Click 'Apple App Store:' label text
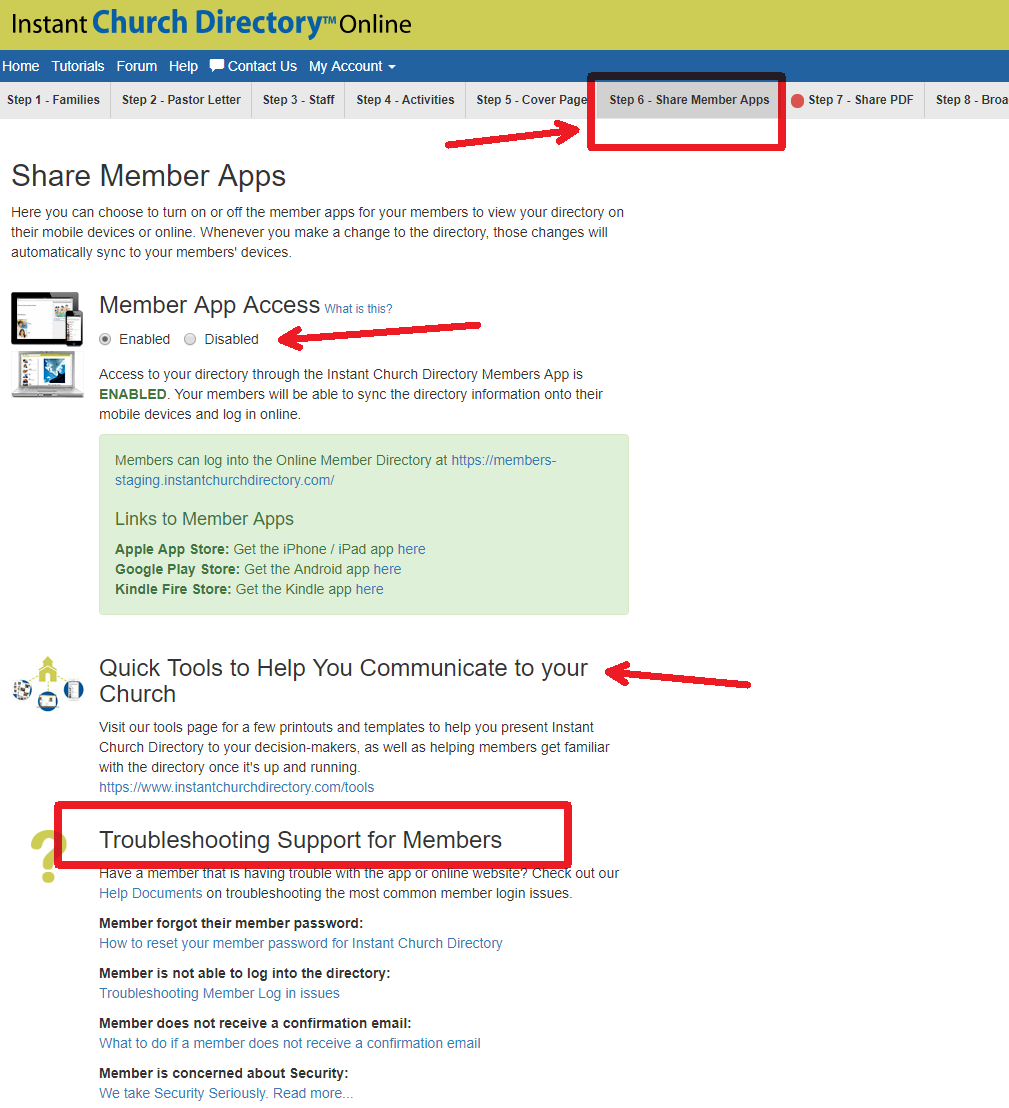The width and height of the screenshot is (1009, 1108). tap(172, 549)
